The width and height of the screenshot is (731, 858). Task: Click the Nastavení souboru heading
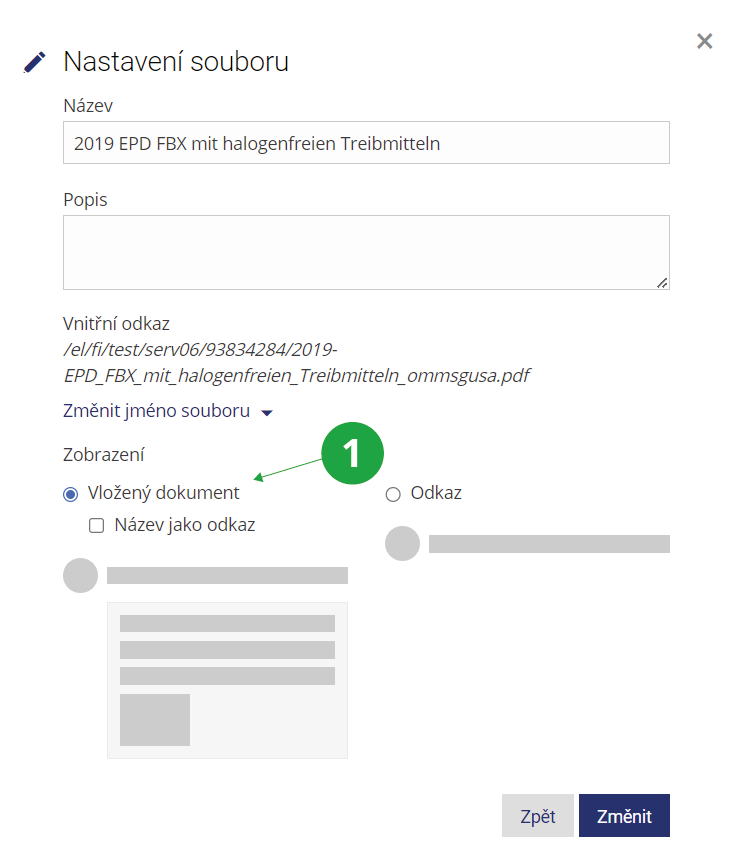pyautogui.click(x=176, y=62)
